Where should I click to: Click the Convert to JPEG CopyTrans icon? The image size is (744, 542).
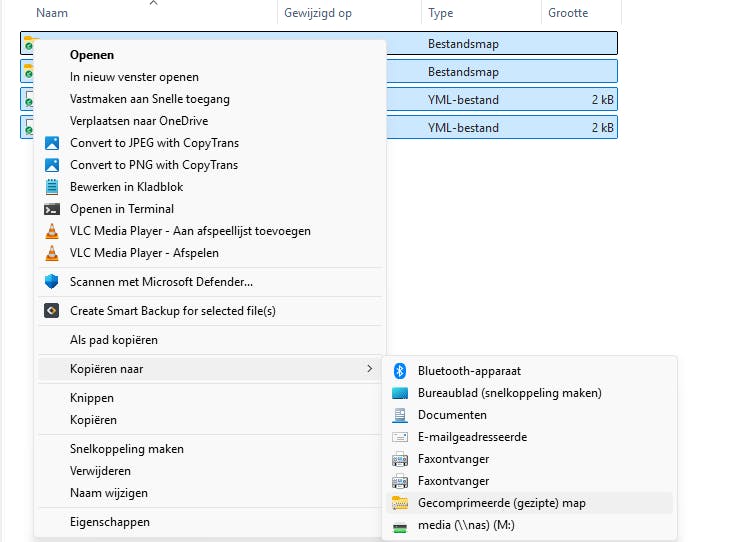click(52, 143)
